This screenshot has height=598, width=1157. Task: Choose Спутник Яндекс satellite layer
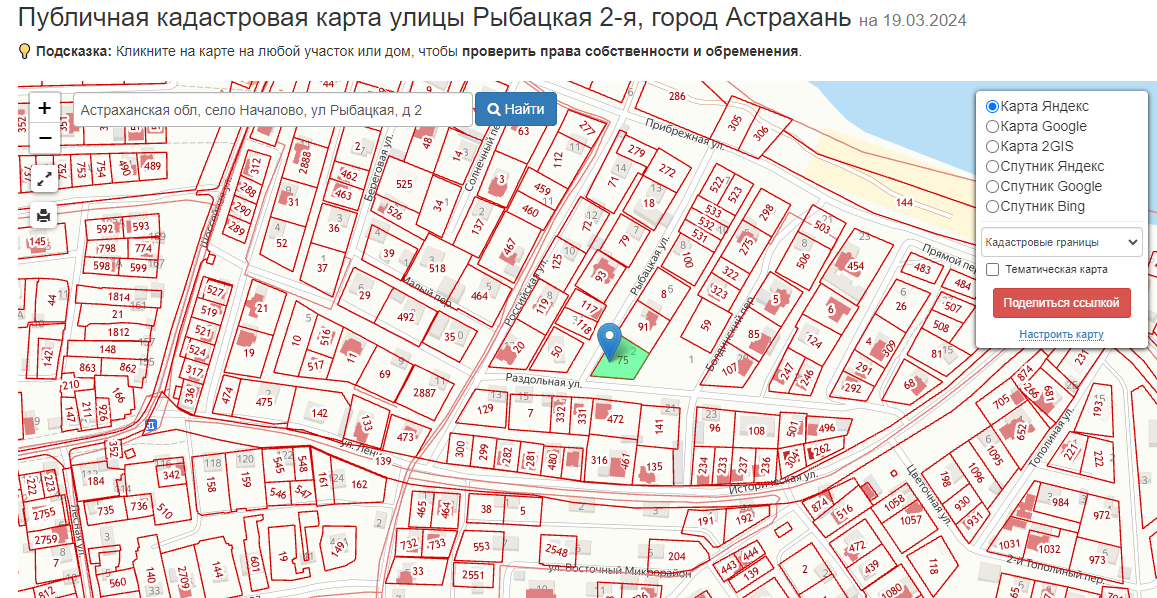pyautogui.click(x=992, y=166)
